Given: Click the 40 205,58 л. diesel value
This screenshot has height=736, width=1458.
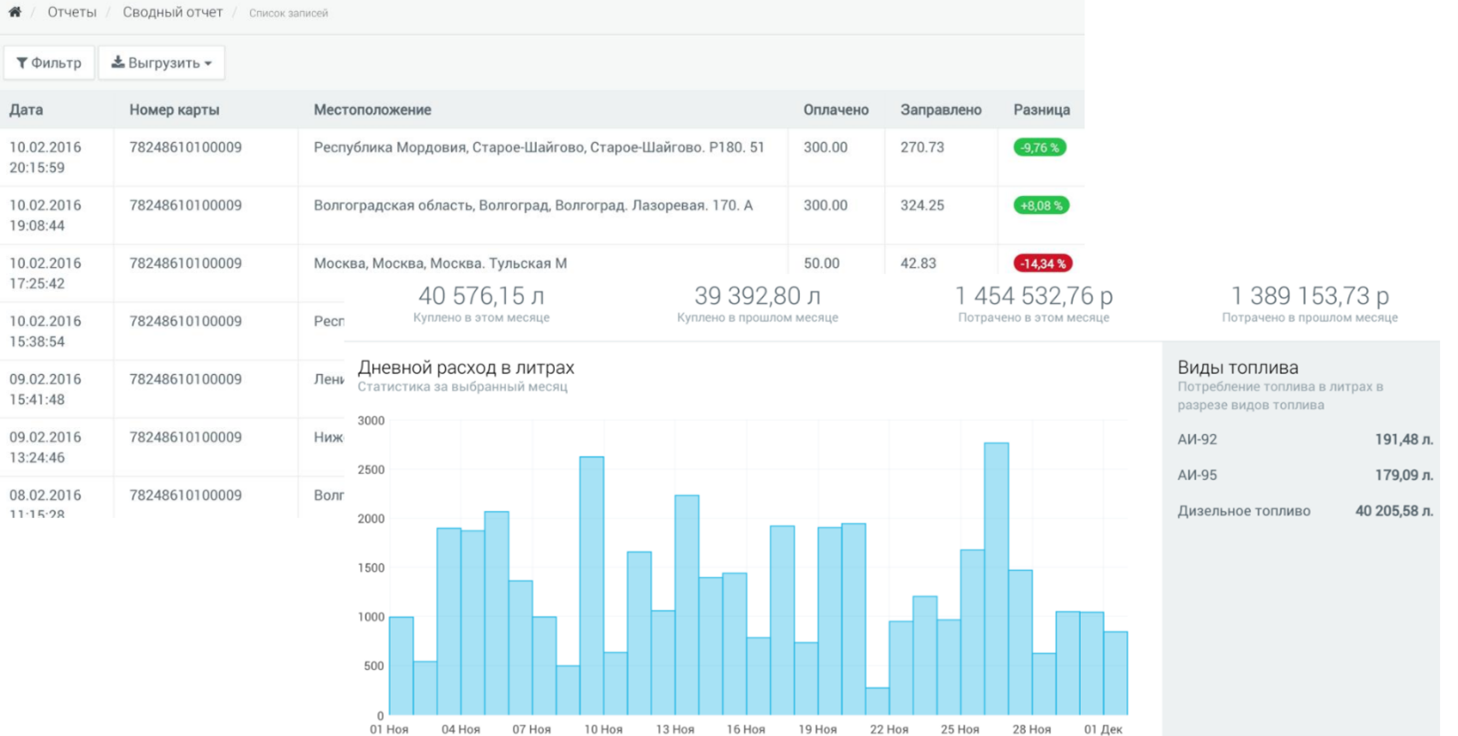Looking at the screenshot, I should click(x=1394, y=511).
